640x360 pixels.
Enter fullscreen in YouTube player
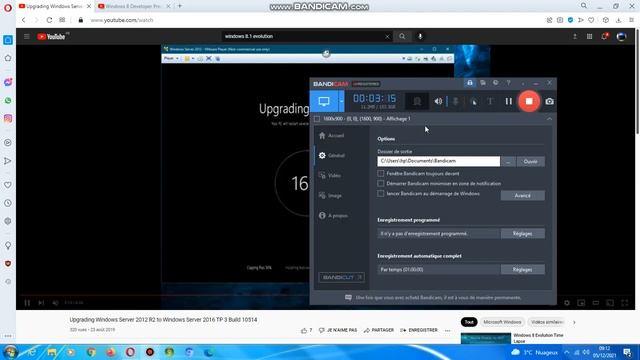624,303
